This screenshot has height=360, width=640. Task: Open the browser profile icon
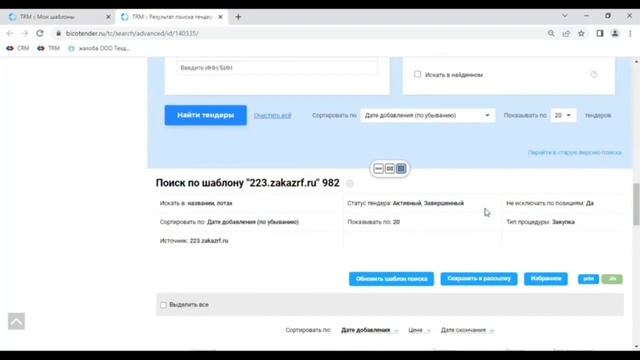(615, 33)
